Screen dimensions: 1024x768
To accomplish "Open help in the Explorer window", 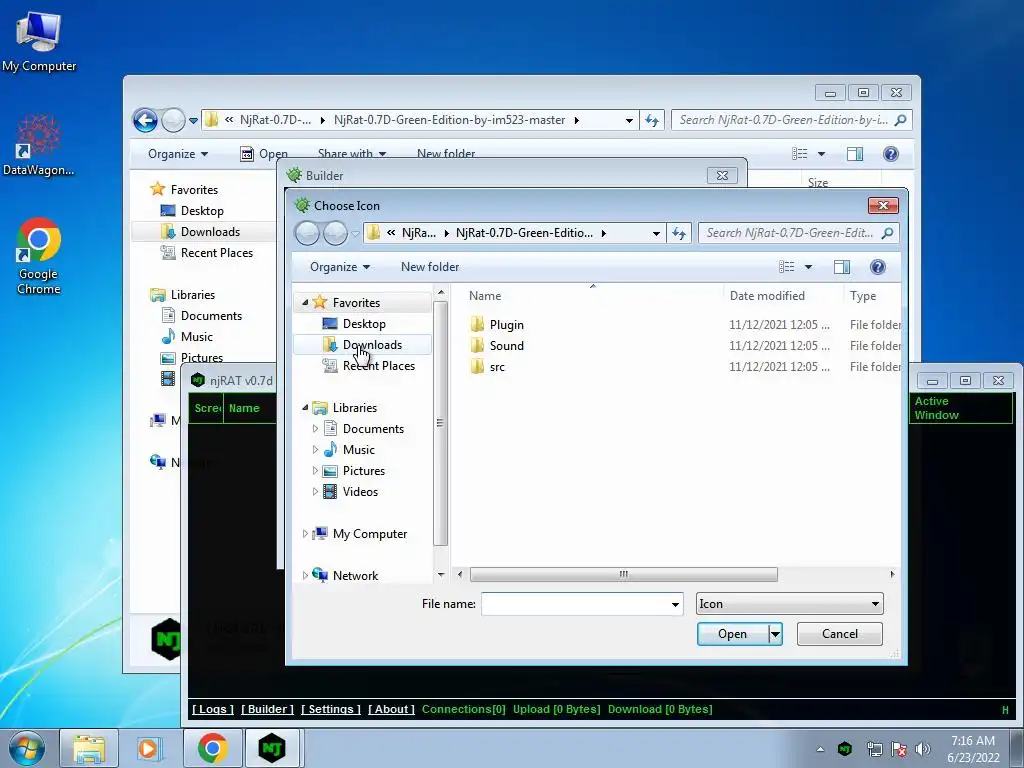I will click(x=891, y=153).
